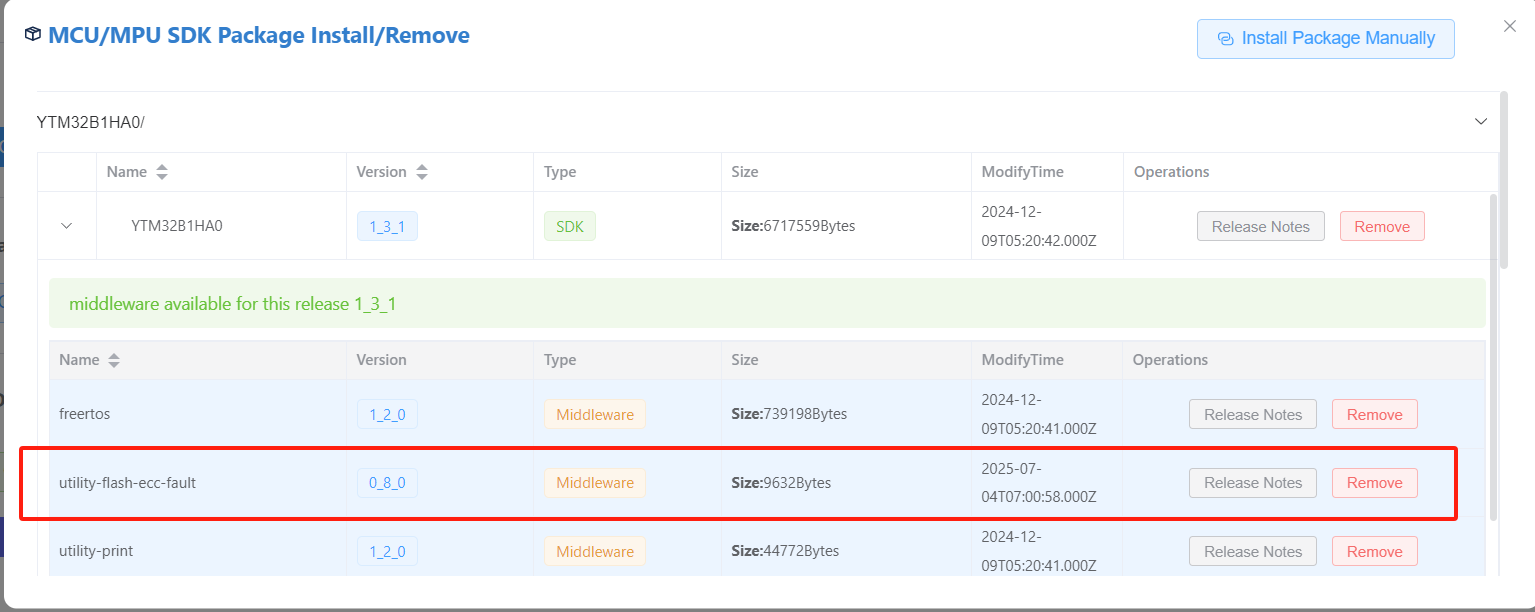Click the 1_3_1 version tag

pos(387,227)
